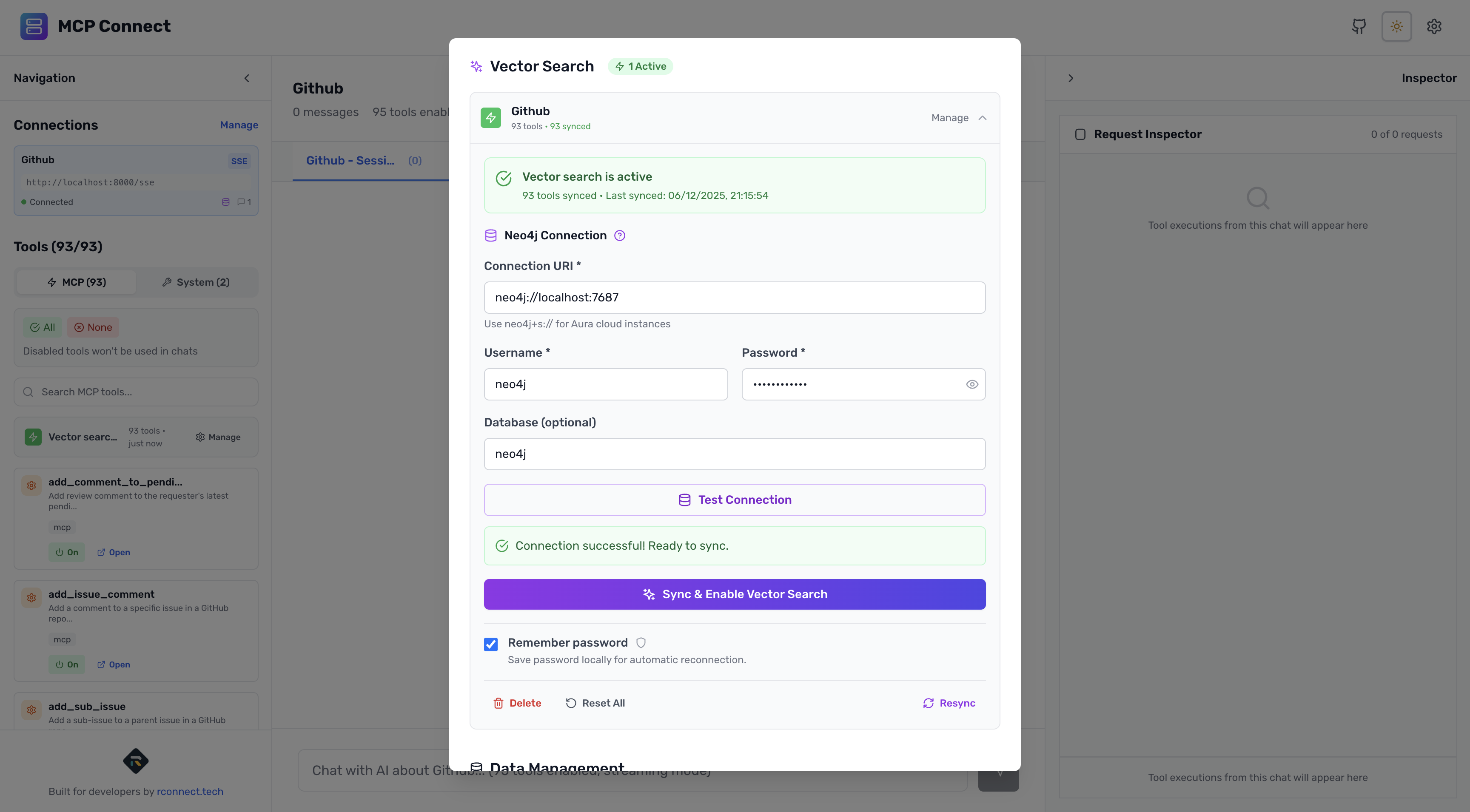The width and height of the screenshot is (1470, 812).
Task: Reveal the password with the eye icon
Action: (x=972, y=384)
